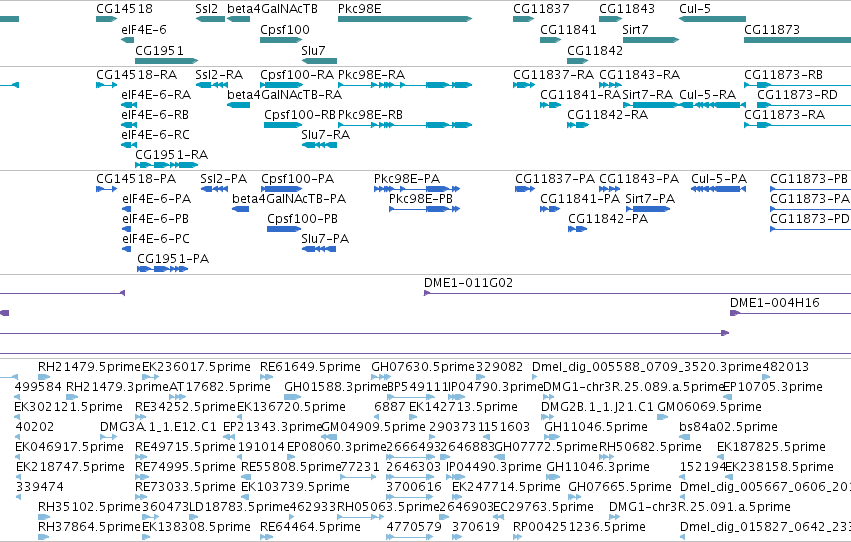Click the Slu7-PA protein label
This screenshot has width=851, height=542.
[325, 239]
